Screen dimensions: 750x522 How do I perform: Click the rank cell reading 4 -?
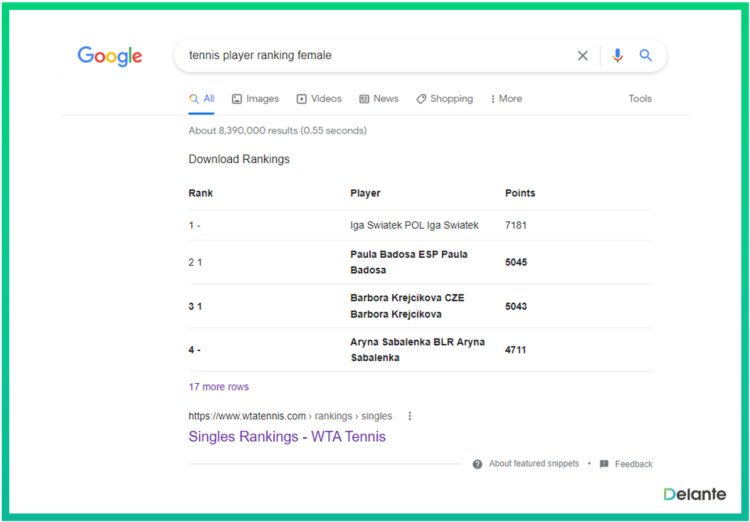coord(194,350)
